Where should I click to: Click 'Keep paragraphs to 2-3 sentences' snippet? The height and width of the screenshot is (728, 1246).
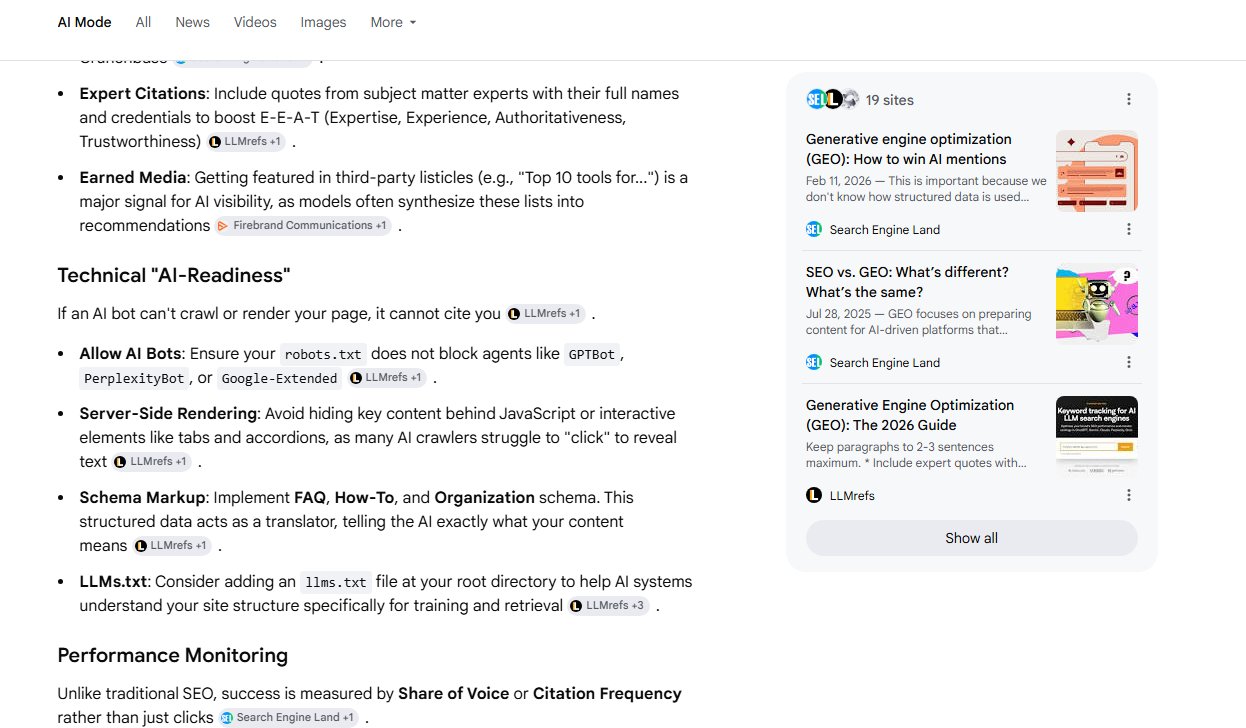[916, 455]
